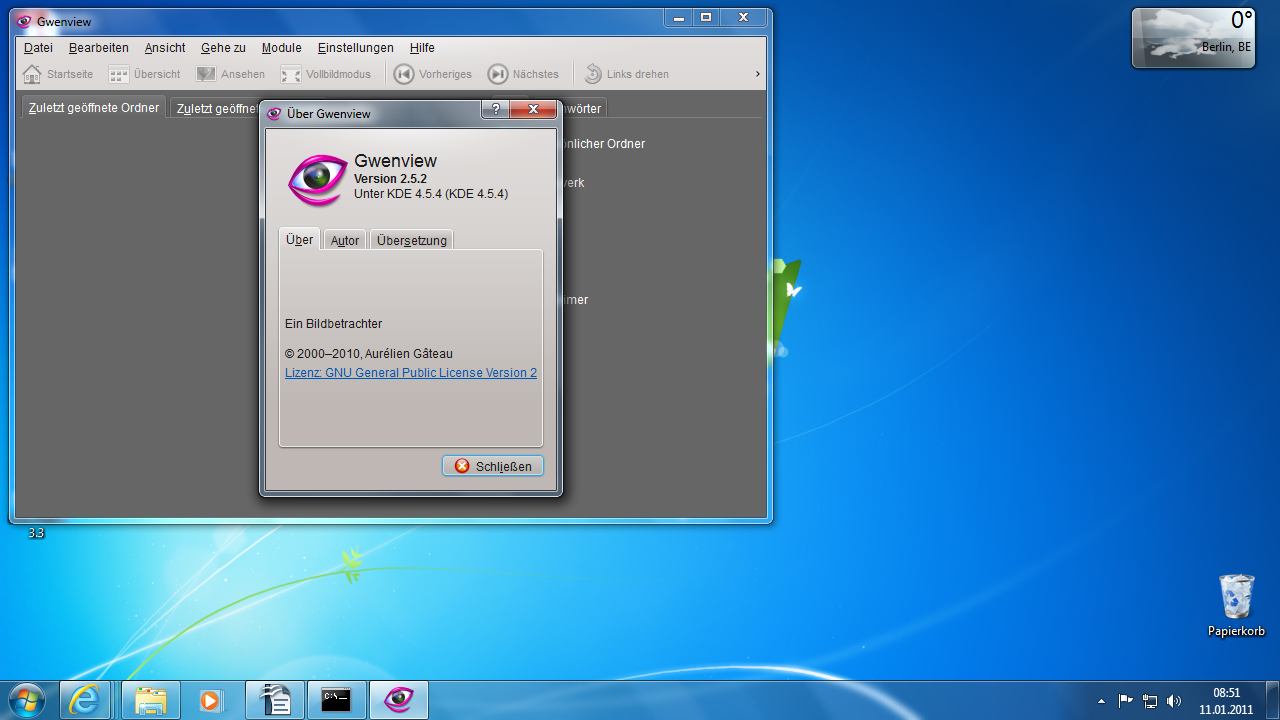Open the GNU General Public License link
1280x720 pixels.
410,372
